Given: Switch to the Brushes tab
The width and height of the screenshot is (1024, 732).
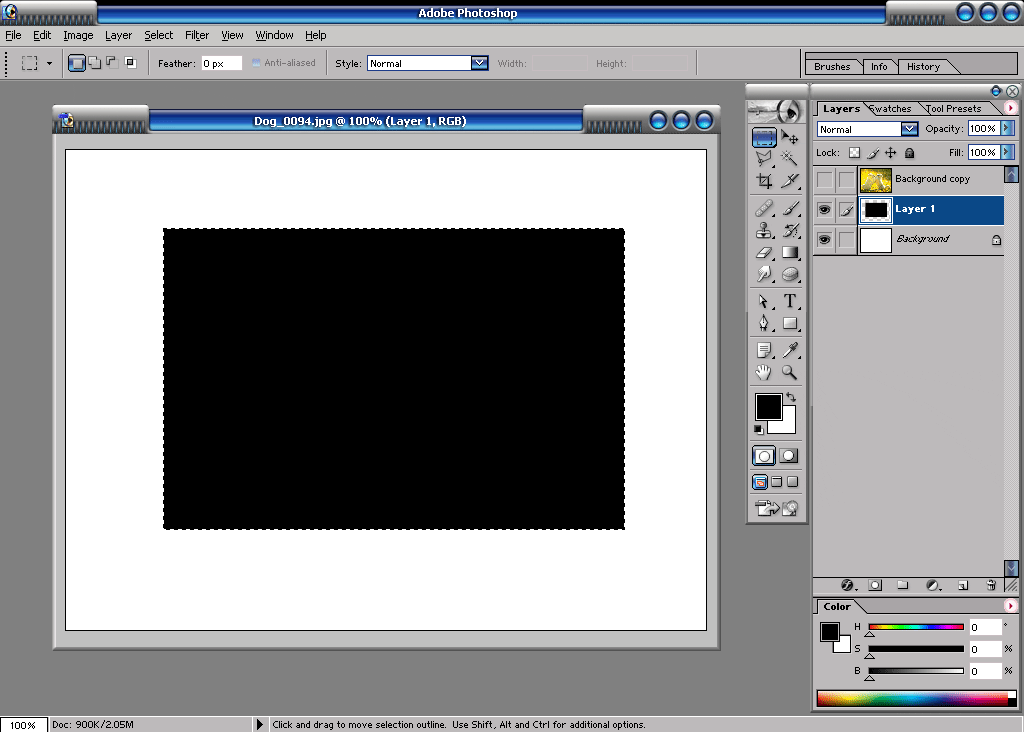Looking at the screenshot, I should (832, 67).
